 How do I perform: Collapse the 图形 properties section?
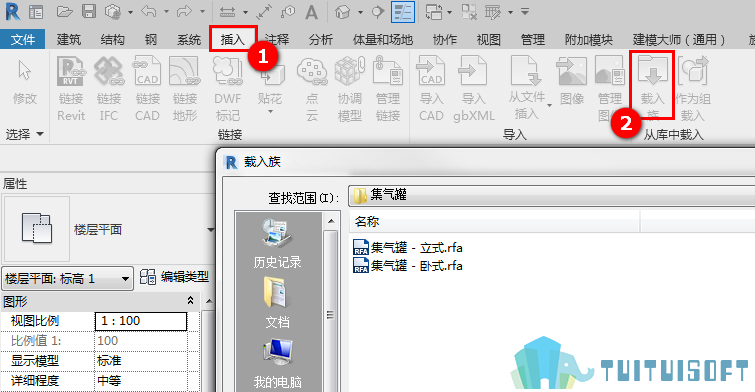coord(190,301)
